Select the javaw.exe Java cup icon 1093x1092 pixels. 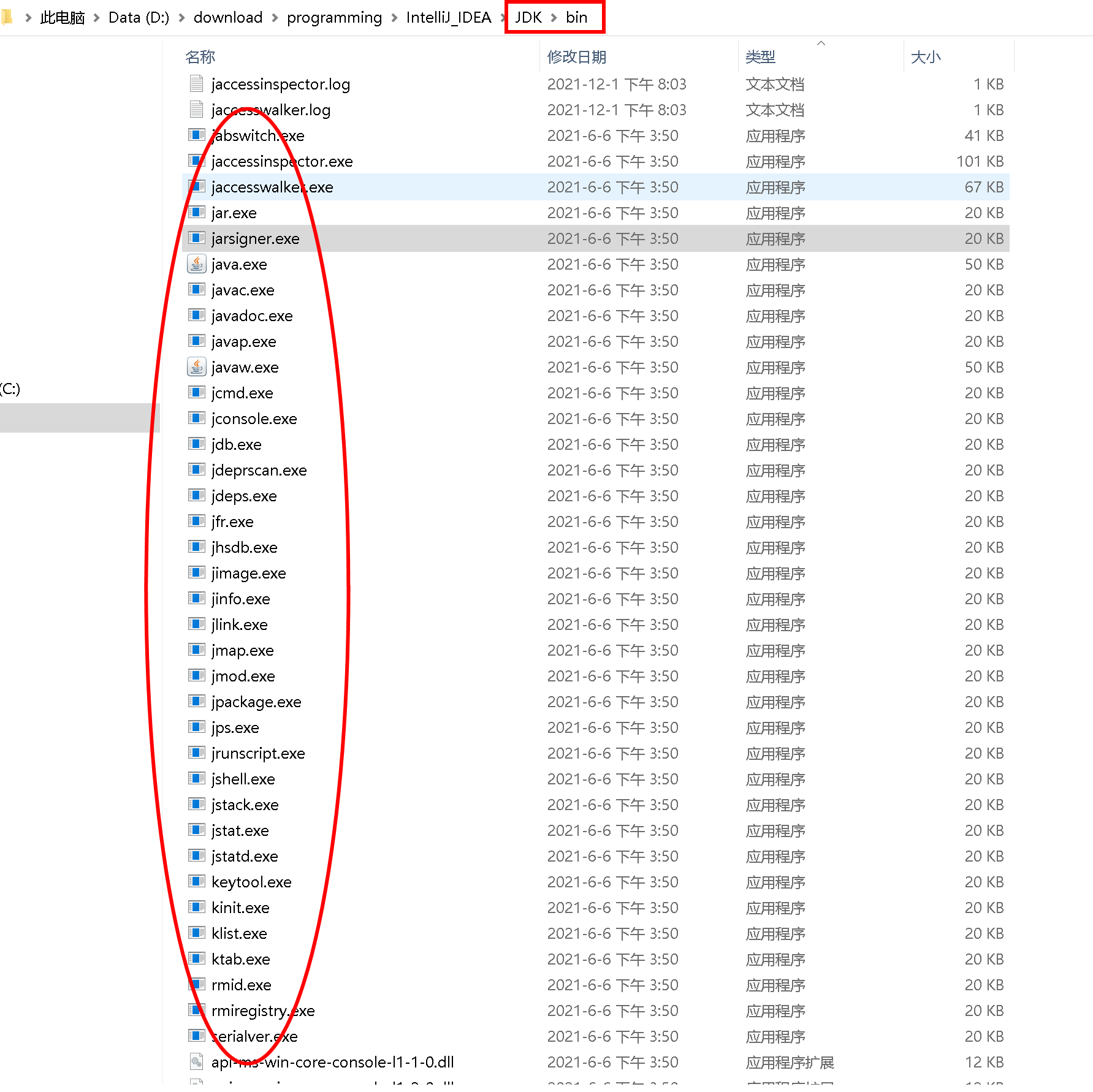point(196,366)
